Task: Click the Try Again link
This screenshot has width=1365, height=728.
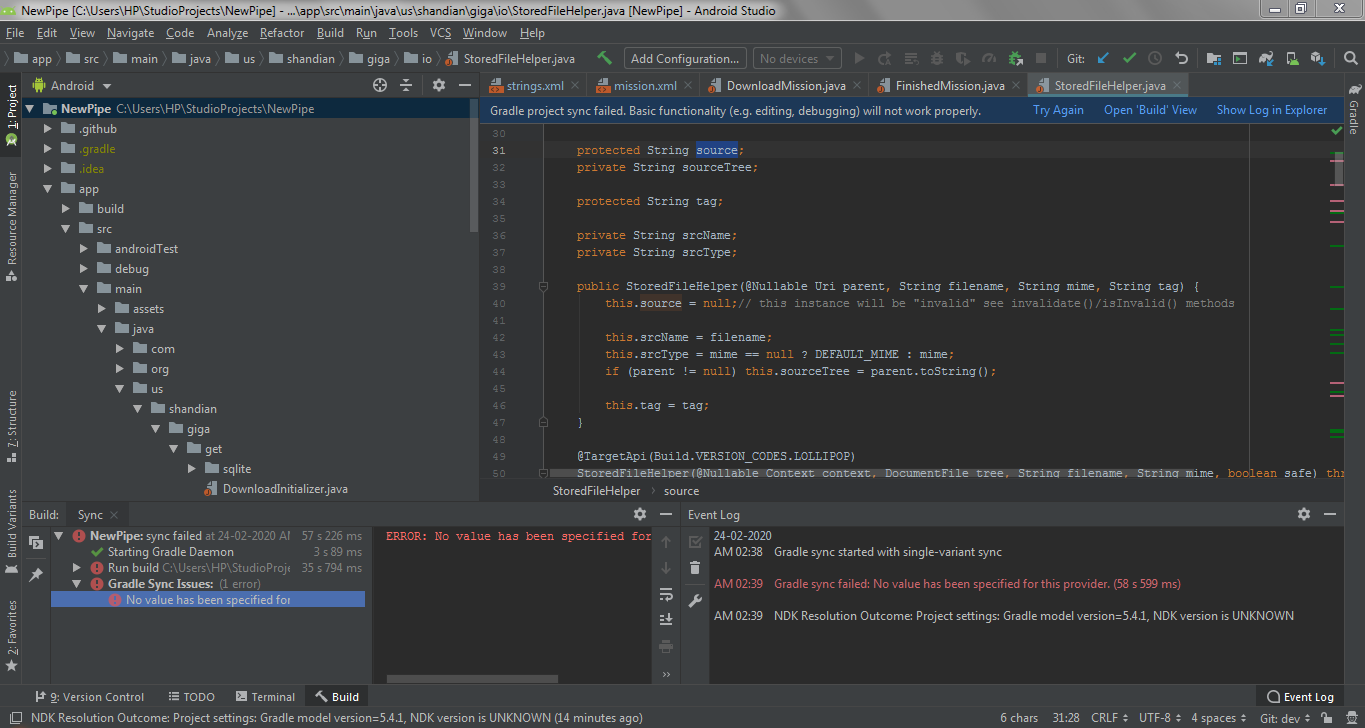Action: tap(1057, 109)
